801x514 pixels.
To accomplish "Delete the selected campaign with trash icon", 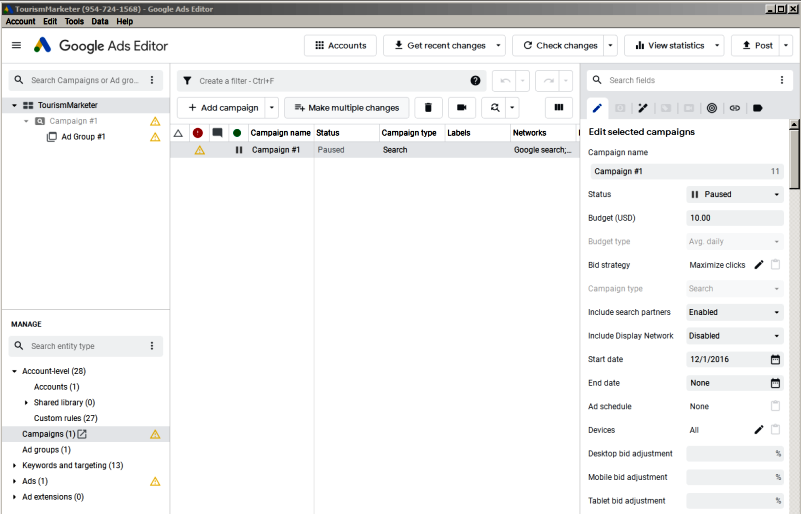I will point(428,108).
